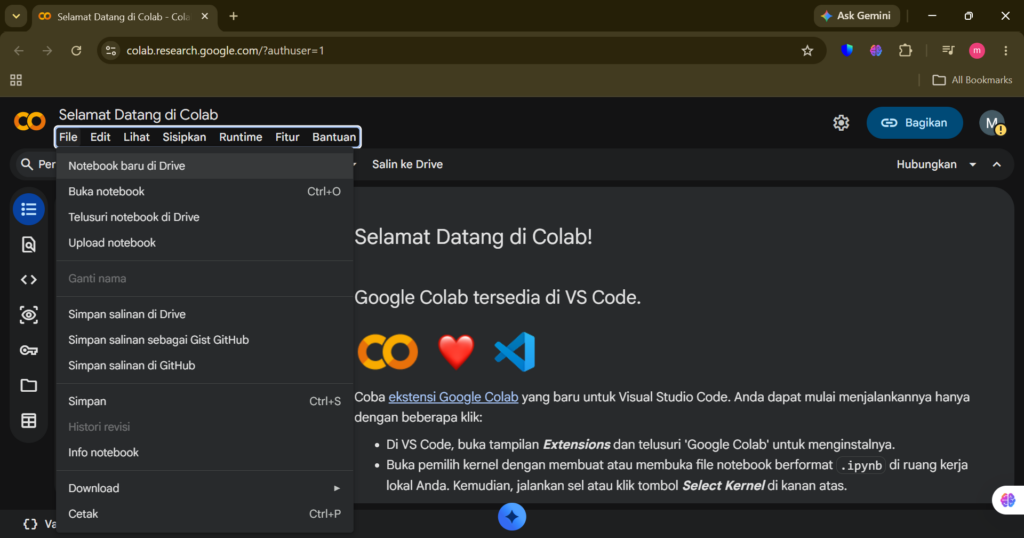This screenshot has height=538, width=1024.
Task: Open the find and replace sidebar icon
Action: pyautogui.click(x=29, y=245)
